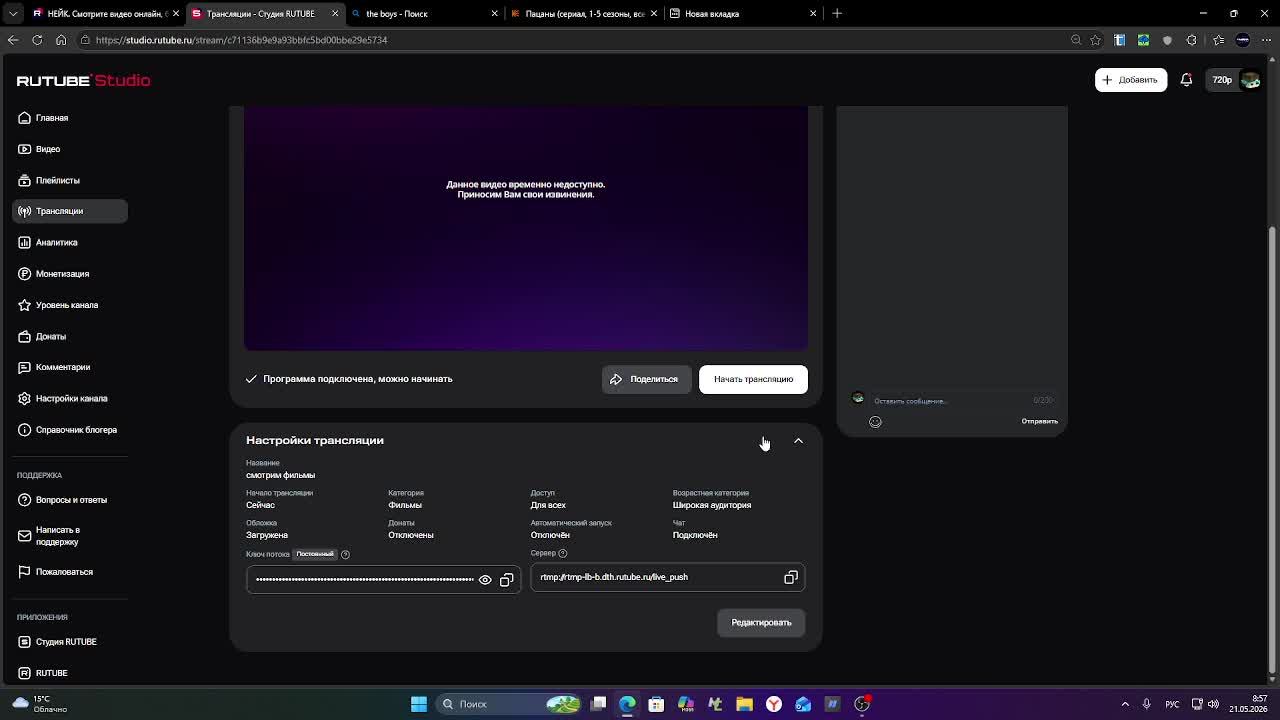Collapse the Настройки трансляции section

[798, 441]
